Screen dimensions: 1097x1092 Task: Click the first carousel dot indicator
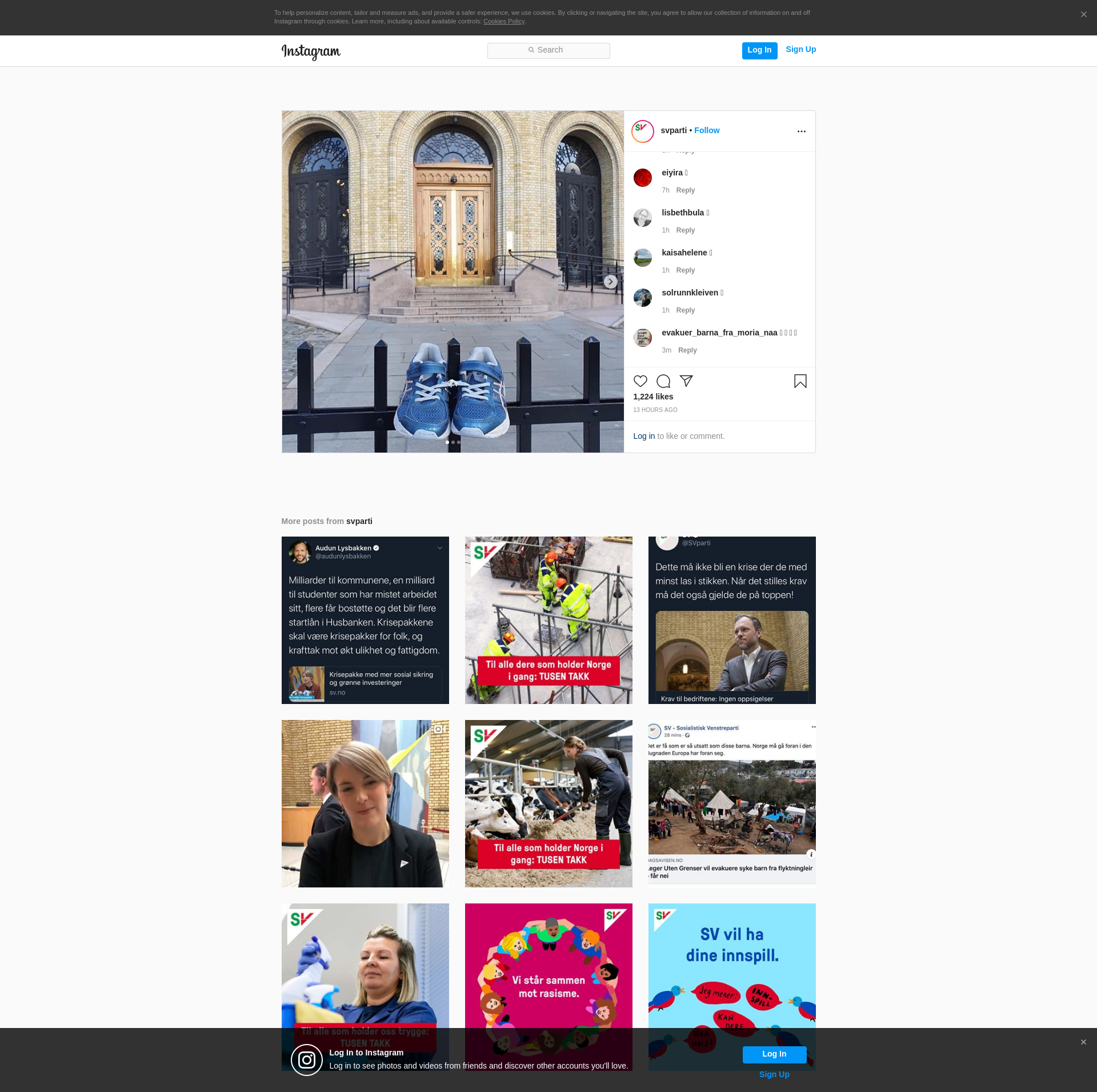tap(447, 442)
